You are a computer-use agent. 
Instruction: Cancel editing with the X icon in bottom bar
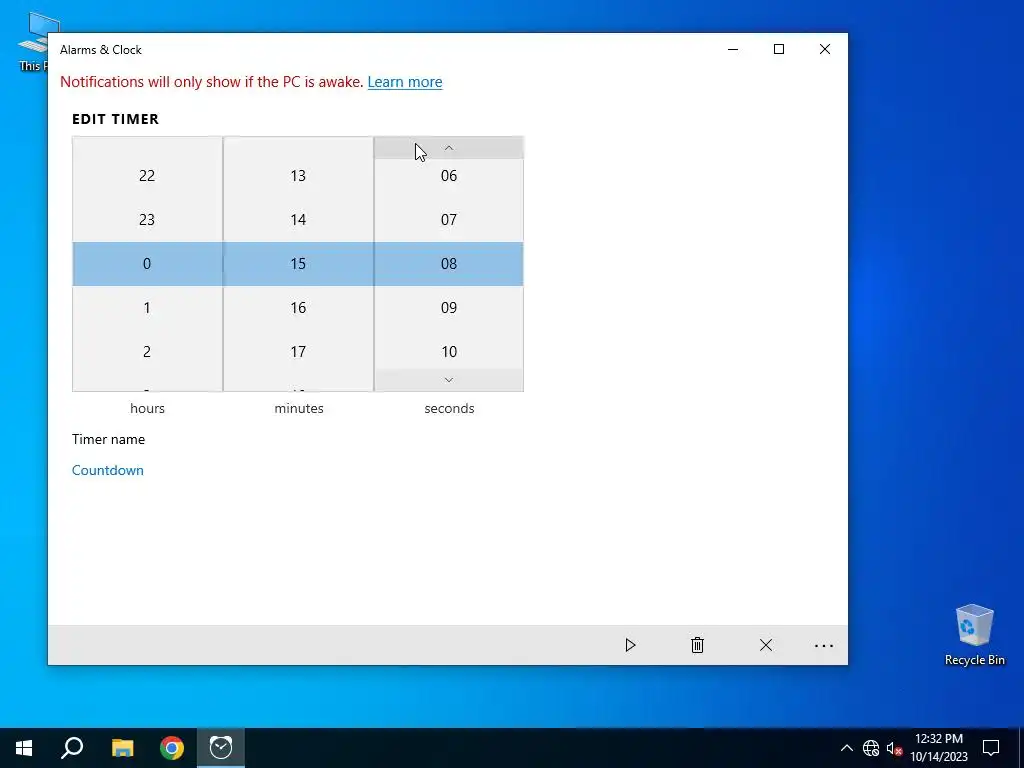point(766,645)
